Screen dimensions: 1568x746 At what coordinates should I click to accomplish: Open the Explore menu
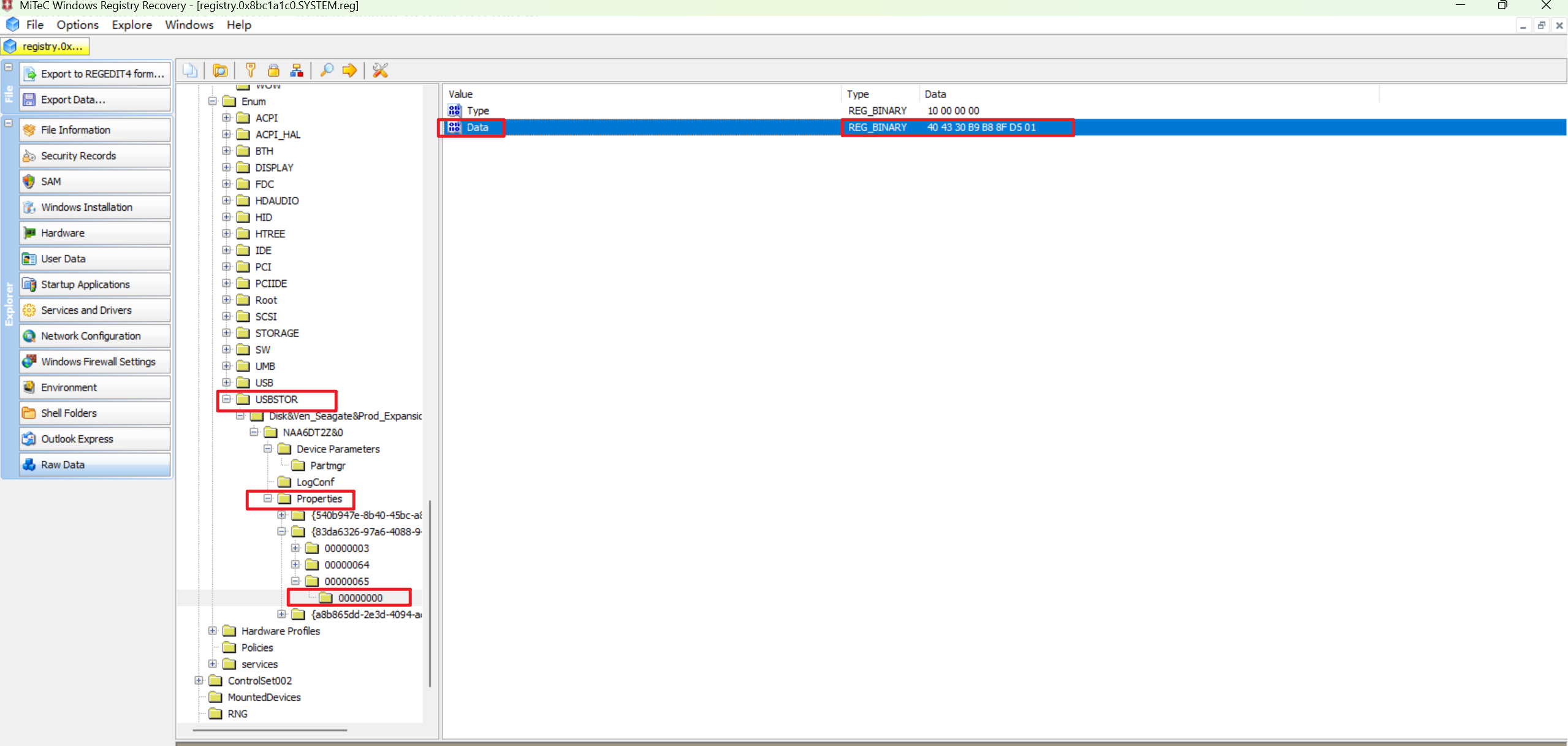[x=131, y=25]
